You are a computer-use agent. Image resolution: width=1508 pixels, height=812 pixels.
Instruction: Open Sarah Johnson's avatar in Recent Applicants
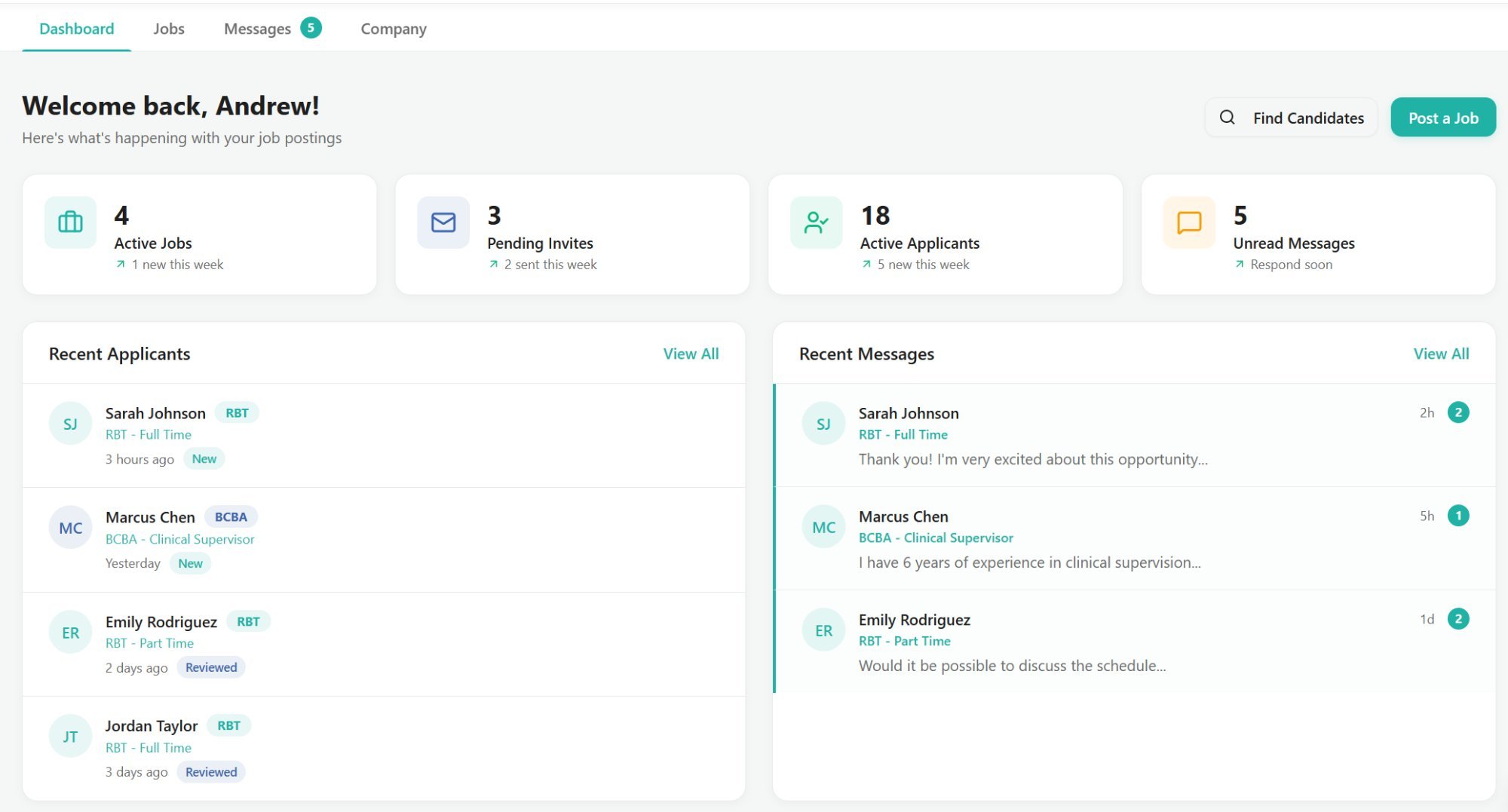click(x=70, y=423)
